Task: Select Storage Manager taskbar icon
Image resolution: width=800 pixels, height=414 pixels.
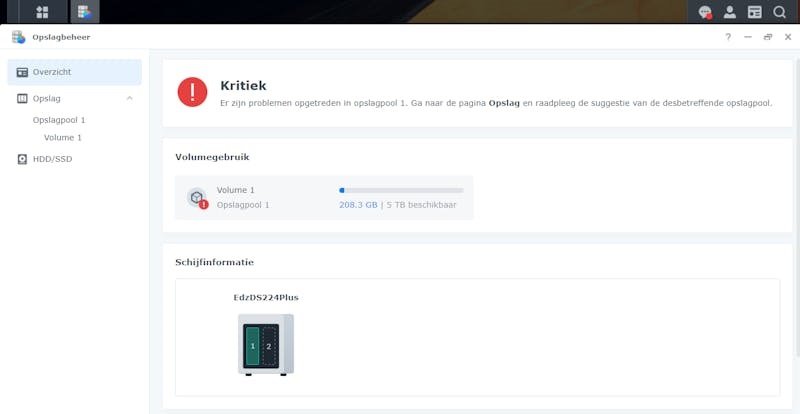Action: 85,12
